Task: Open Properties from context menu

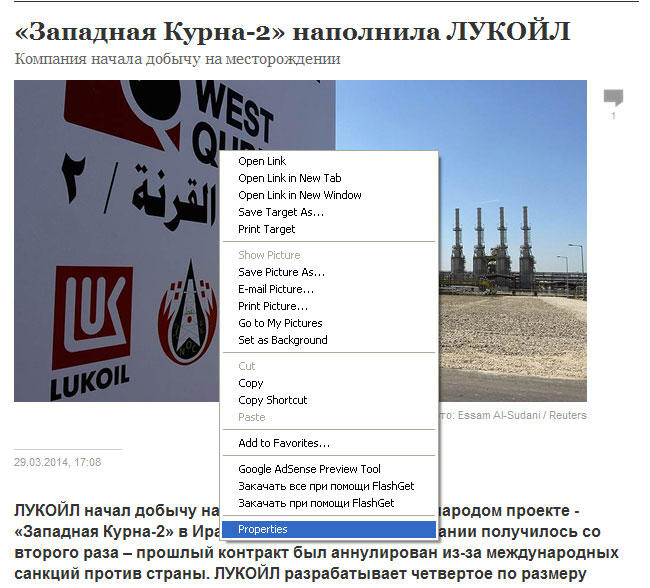Action: [x=329, y=529]
